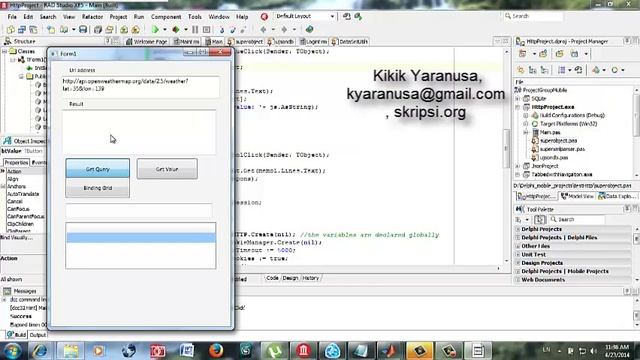This screenshot has height=360, width=640.
Task: Click the edit field below Binding Grid
Action: pos(138,211)
